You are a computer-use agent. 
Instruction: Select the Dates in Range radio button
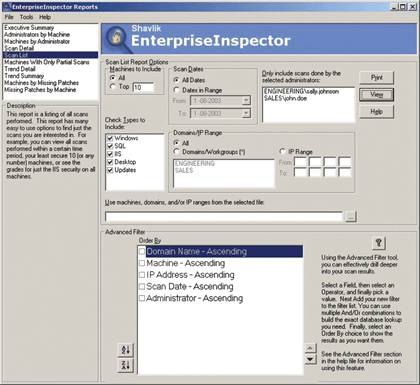(177, 90)
